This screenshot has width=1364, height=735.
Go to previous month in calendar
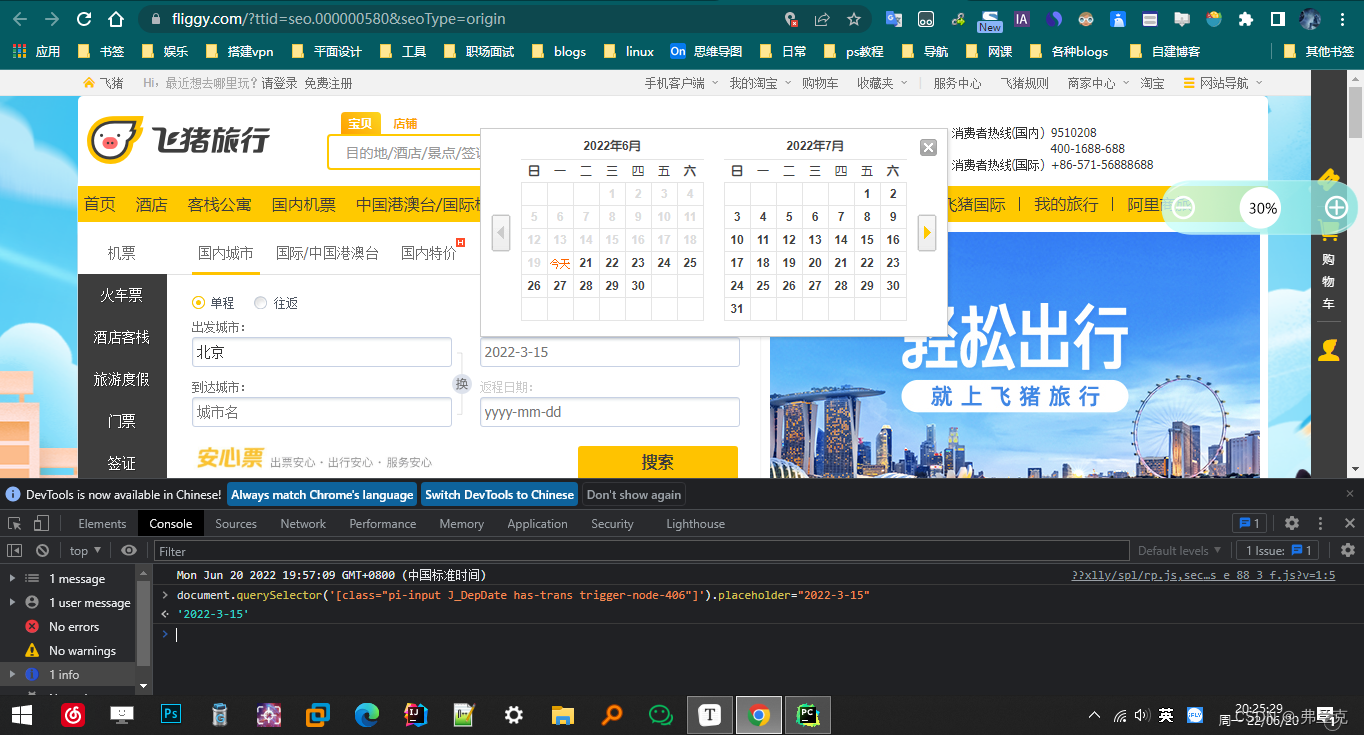click(502, 233)
